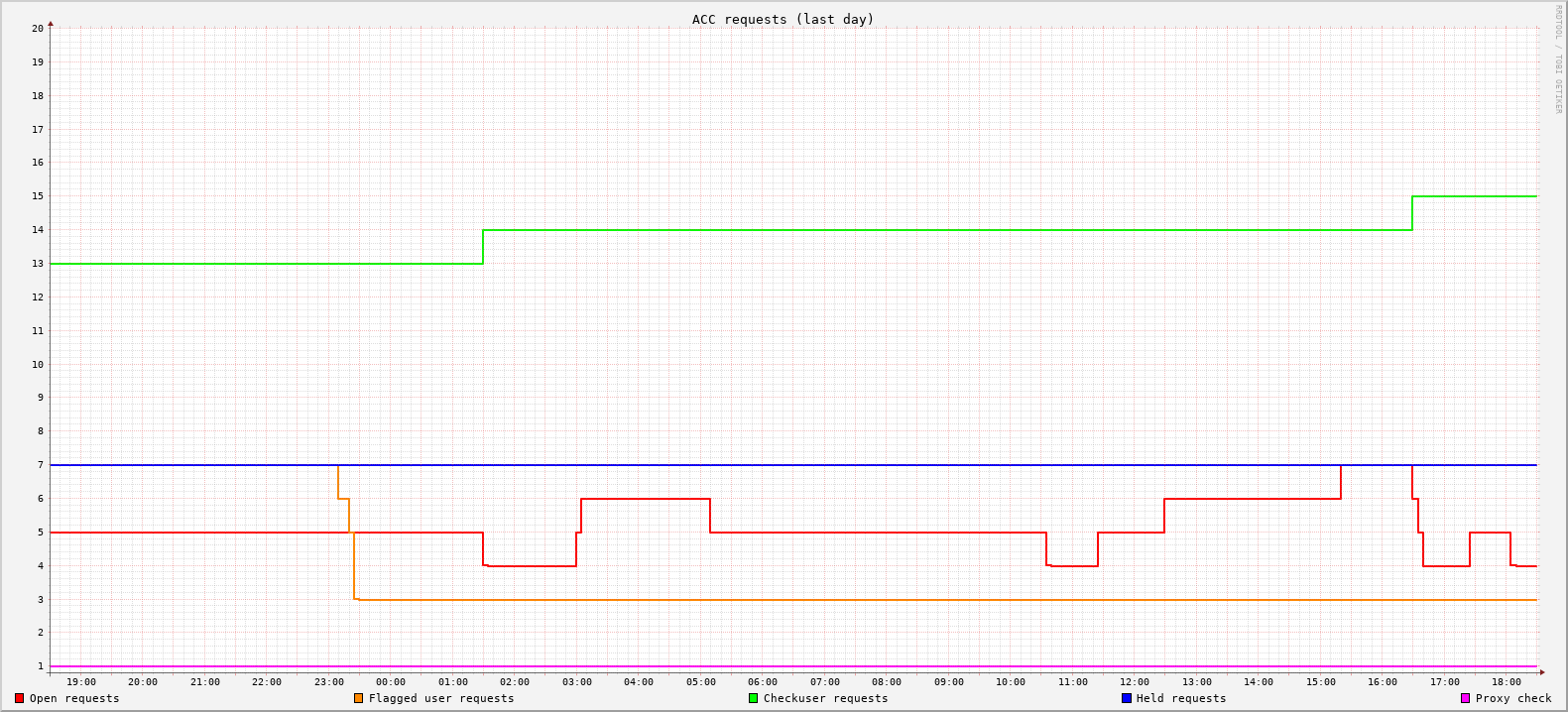Image resolution: width=1568 pixels, height=712 pixels.
Task: Click the 00:00 time axis label
Action: [391, 682]
